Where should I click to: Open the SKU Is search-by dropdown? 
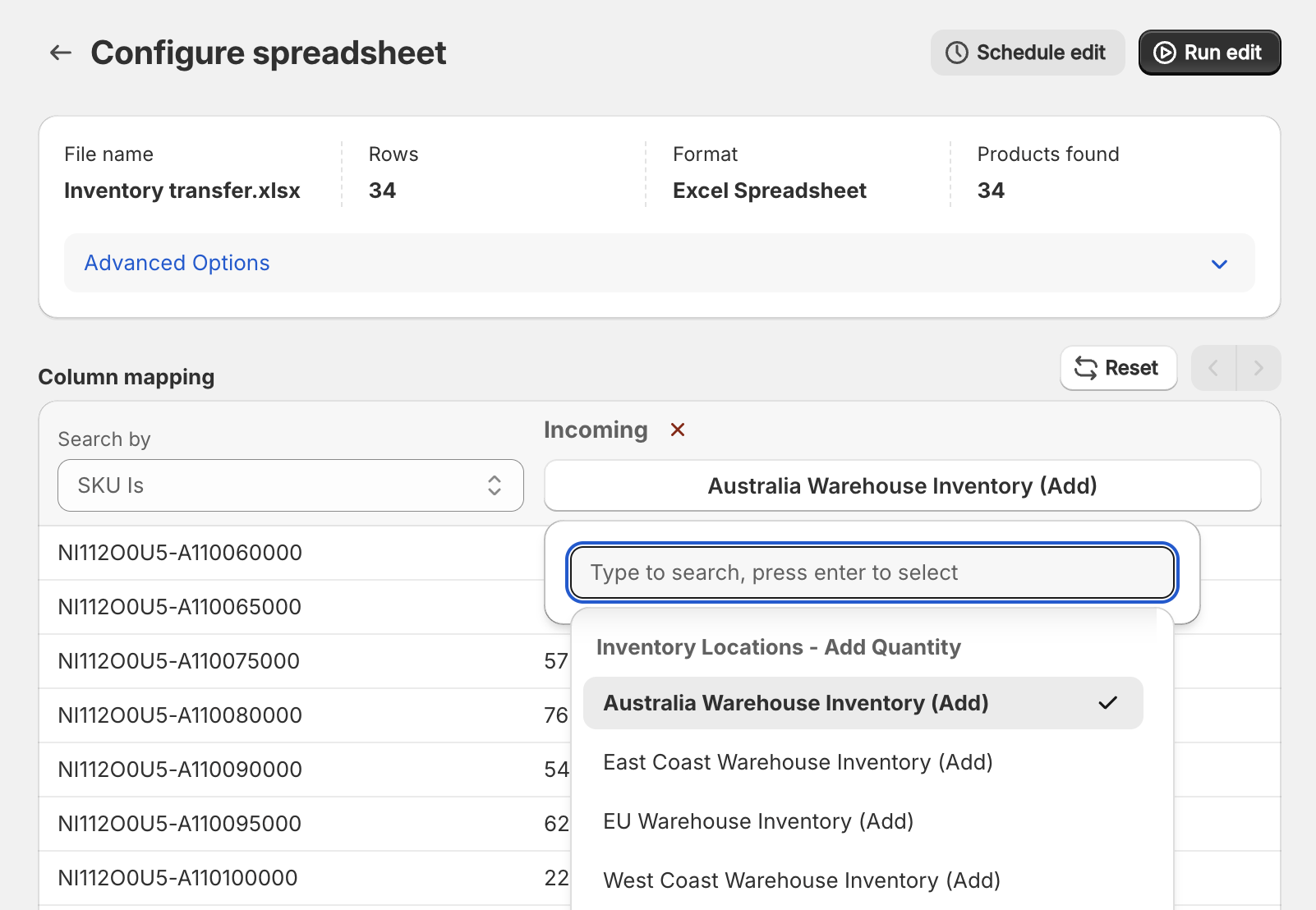291,485
